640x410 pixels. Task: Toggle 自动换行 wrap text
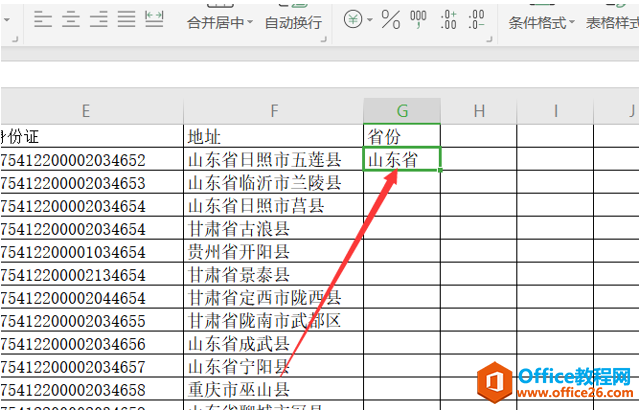293,22
